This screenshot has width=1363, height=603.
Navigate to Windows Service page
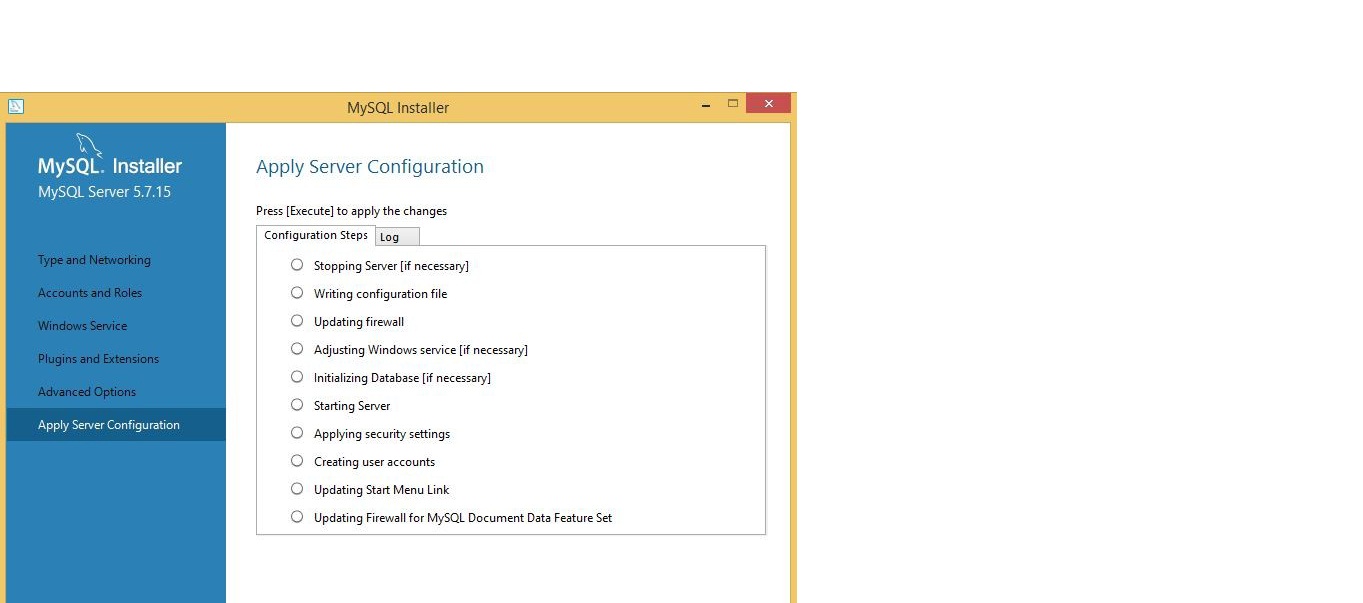[82, 326]
